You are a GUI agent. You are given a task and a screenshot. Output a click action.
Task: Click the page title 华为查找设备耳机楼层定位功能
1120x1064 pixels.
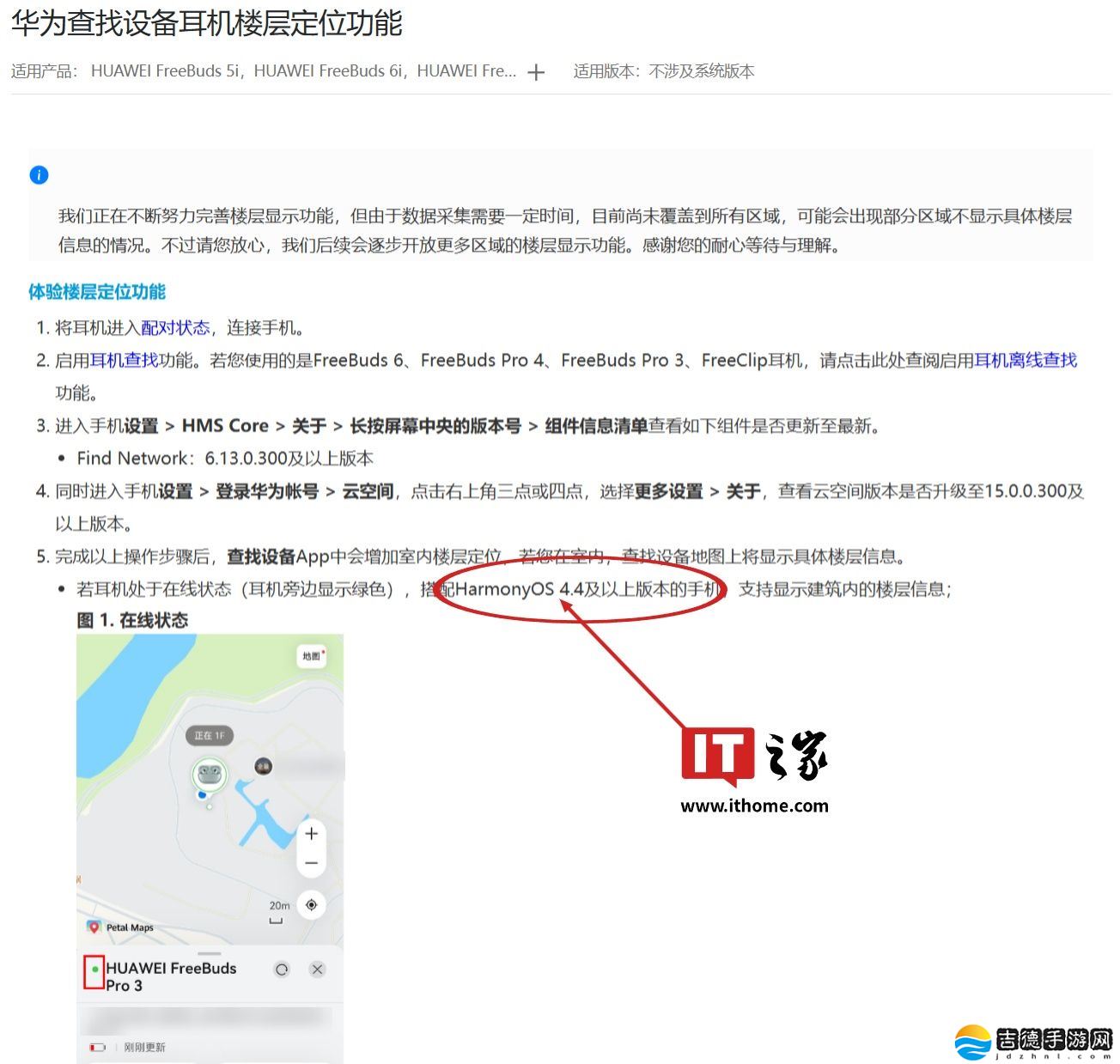coord(206,23)
